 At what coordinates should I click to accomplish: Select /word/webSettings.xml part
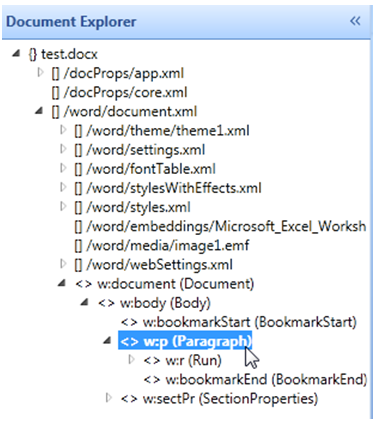click(153, 265)
